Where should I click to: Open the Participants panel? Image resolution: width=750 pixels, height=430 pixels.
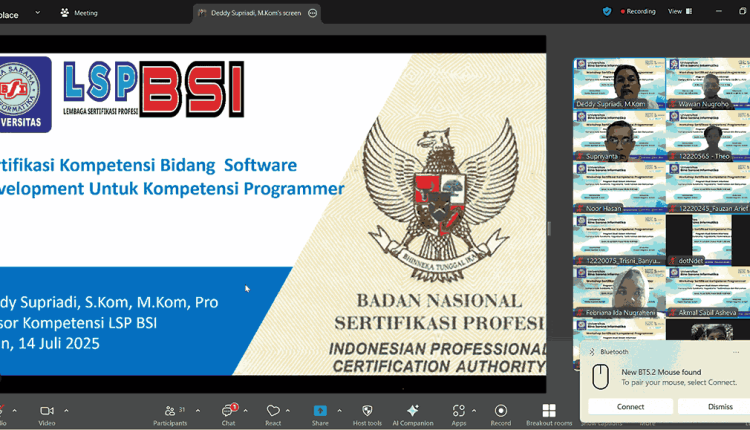[x=170, y=415]
